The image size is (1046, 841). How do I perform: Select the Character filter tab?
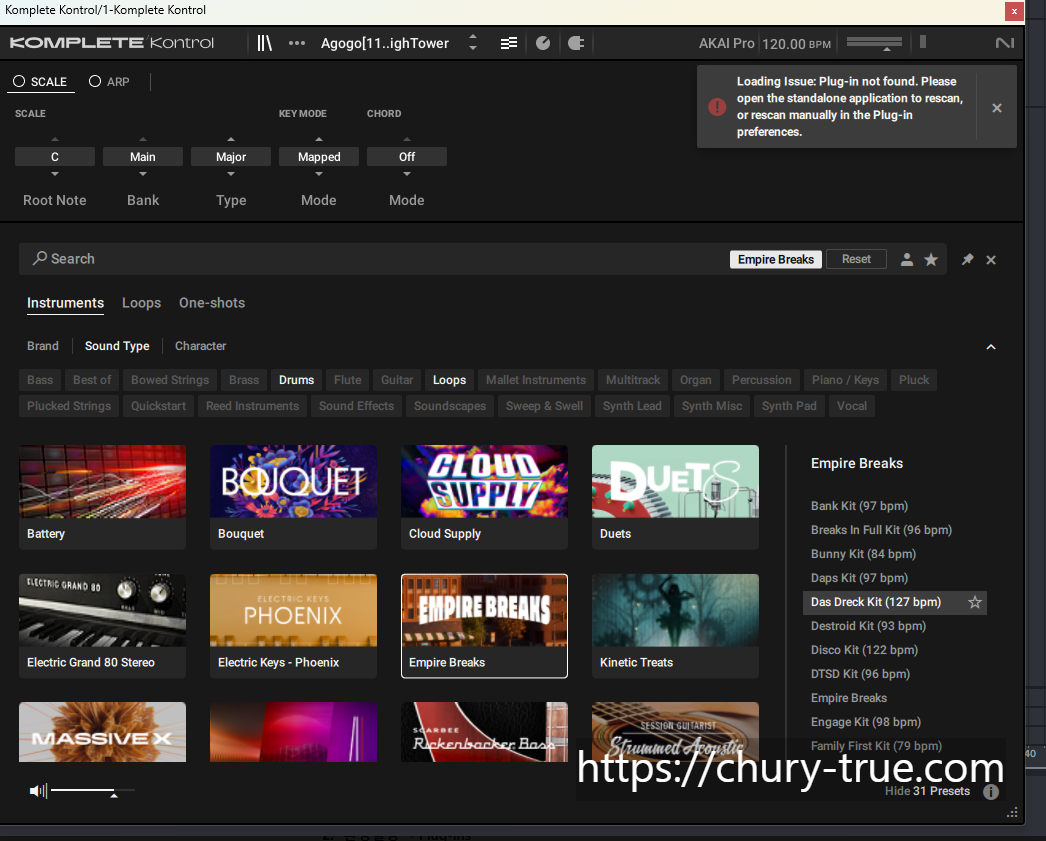tap(201, 346)
